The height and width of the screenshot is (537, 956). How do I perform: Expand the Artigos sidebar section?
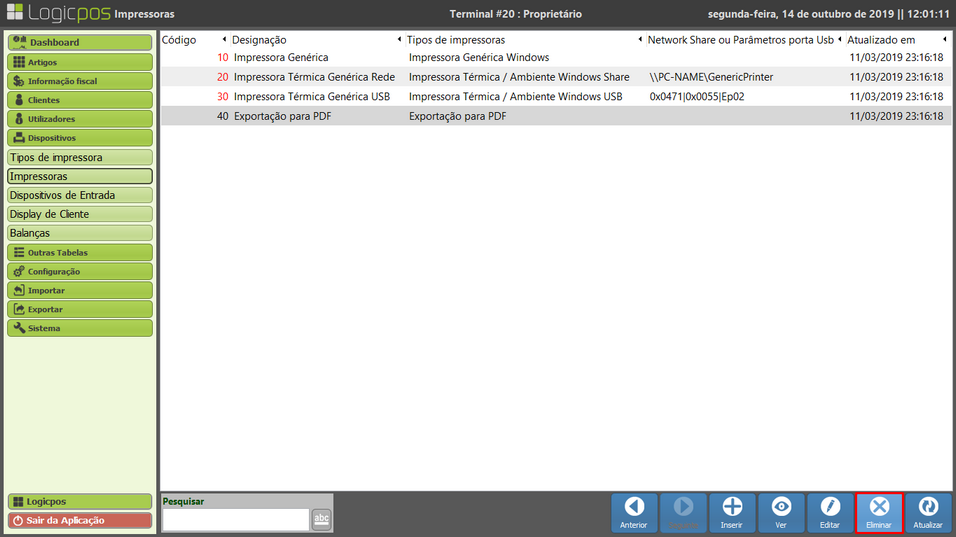coord(80,62)
